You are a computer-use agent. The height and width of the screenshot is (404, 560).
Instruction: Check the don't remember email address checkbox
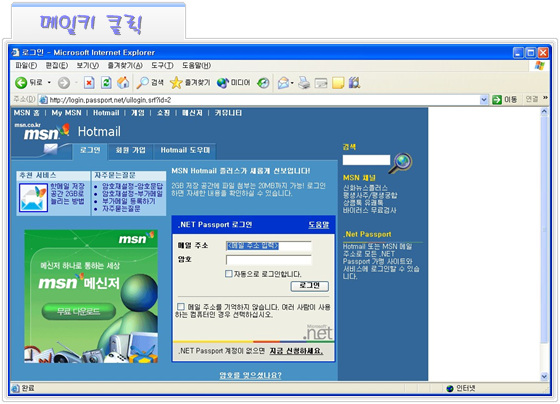pos(181,307)
